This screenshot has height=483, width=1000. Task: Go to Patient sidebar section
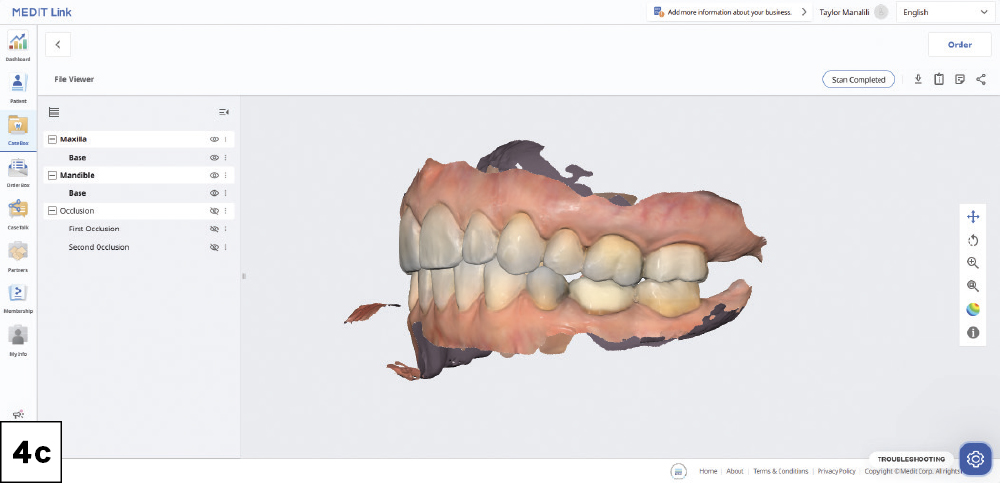pyautogui.click(x=18, y=88)
